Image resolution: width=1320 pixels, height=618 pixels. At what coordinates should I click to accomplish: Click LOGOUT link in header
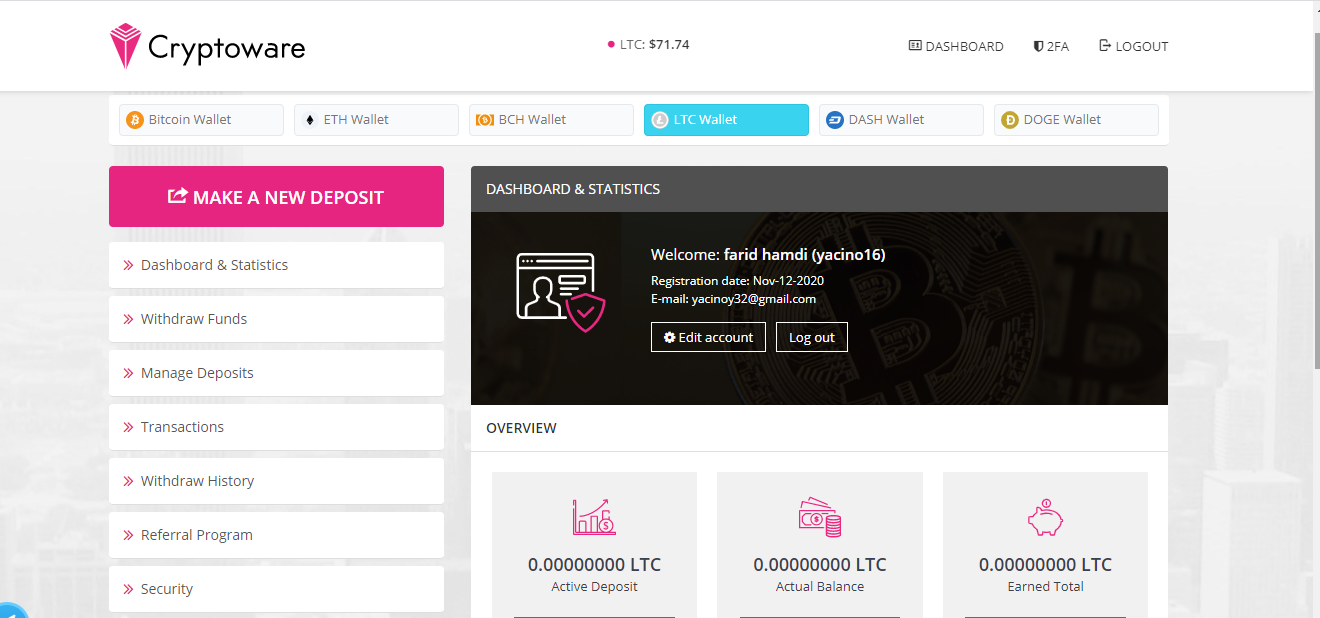pyautogui.click(x=1134, y=46)
